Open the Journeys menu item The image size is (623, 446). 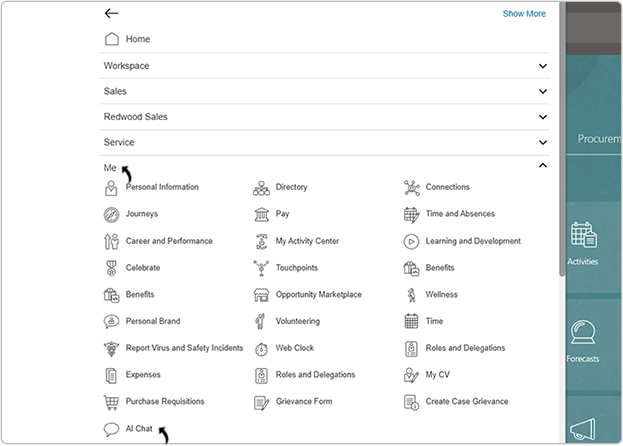(141, 214)
